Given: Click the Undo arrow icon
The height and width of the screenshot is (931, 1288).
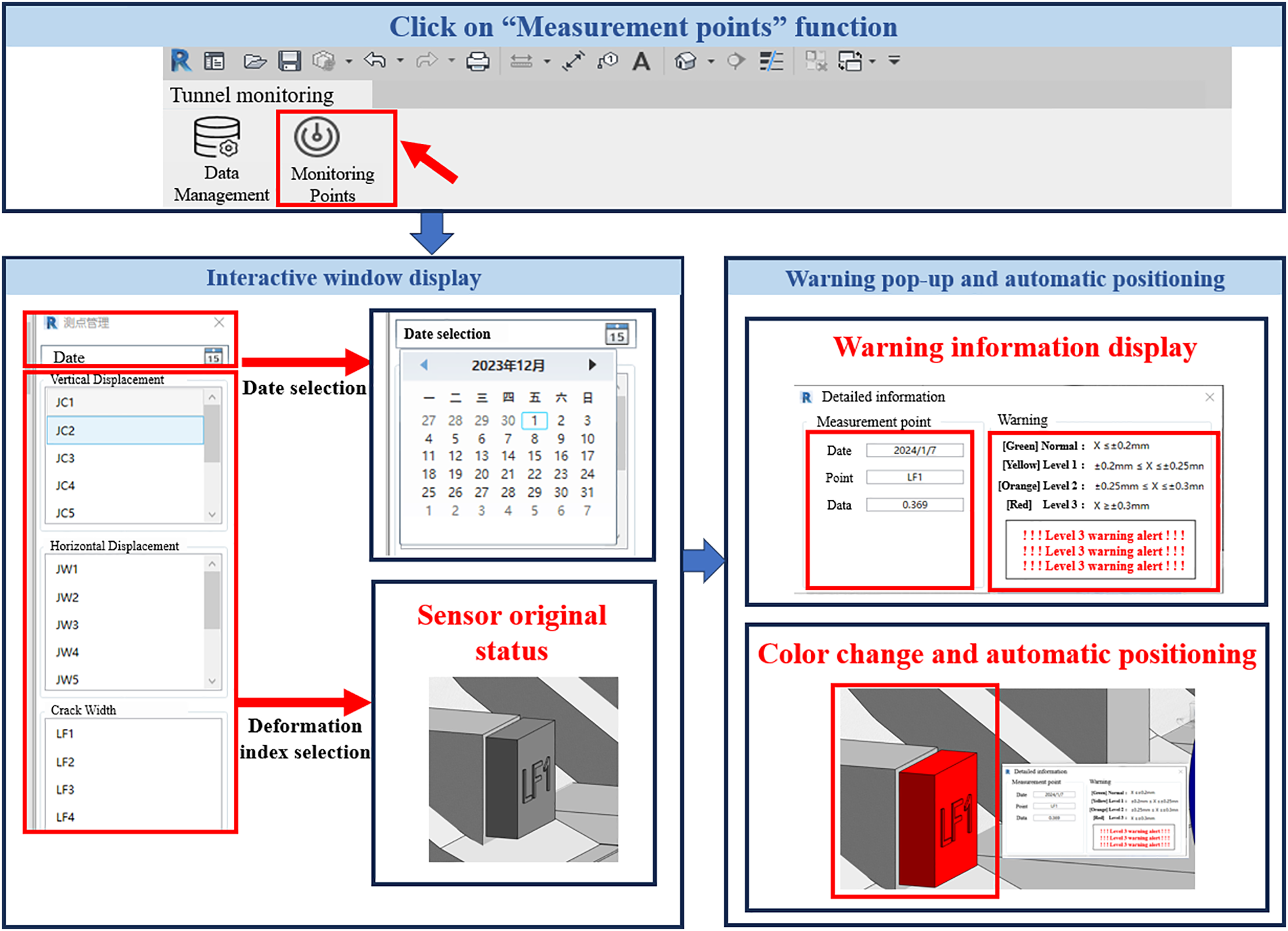Looking at the screenshot, I should (x=375, y=60).
